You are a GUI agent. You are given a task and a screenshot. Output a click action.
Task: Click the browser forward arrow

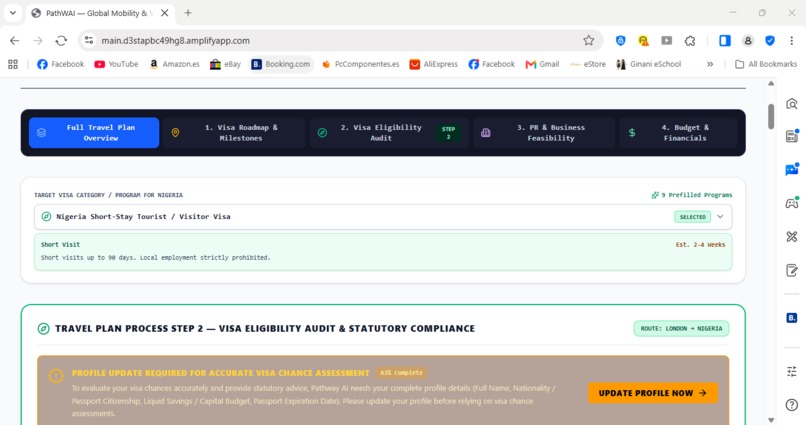pyautogui.click(x=38, y=41)
